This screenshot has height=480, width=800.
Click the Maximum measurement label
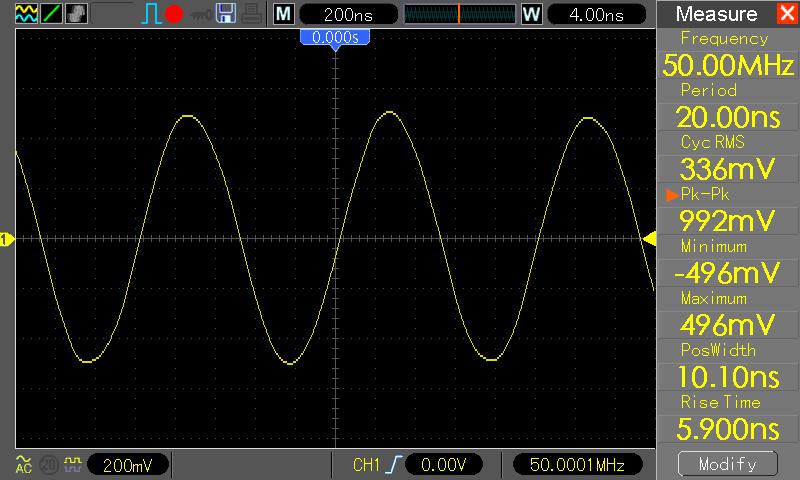(714, 298)
